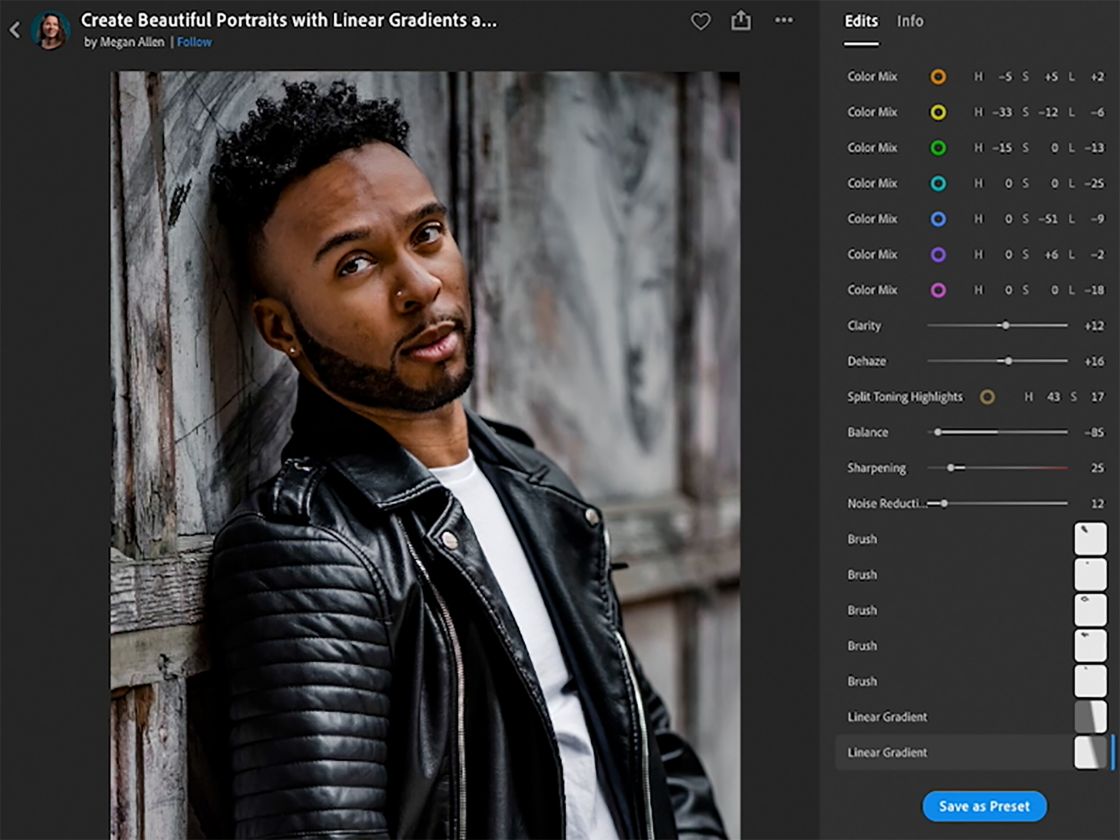Click the back arrow icon
The width and height of the screenshot is (1120, 840).
pos(14,30)
